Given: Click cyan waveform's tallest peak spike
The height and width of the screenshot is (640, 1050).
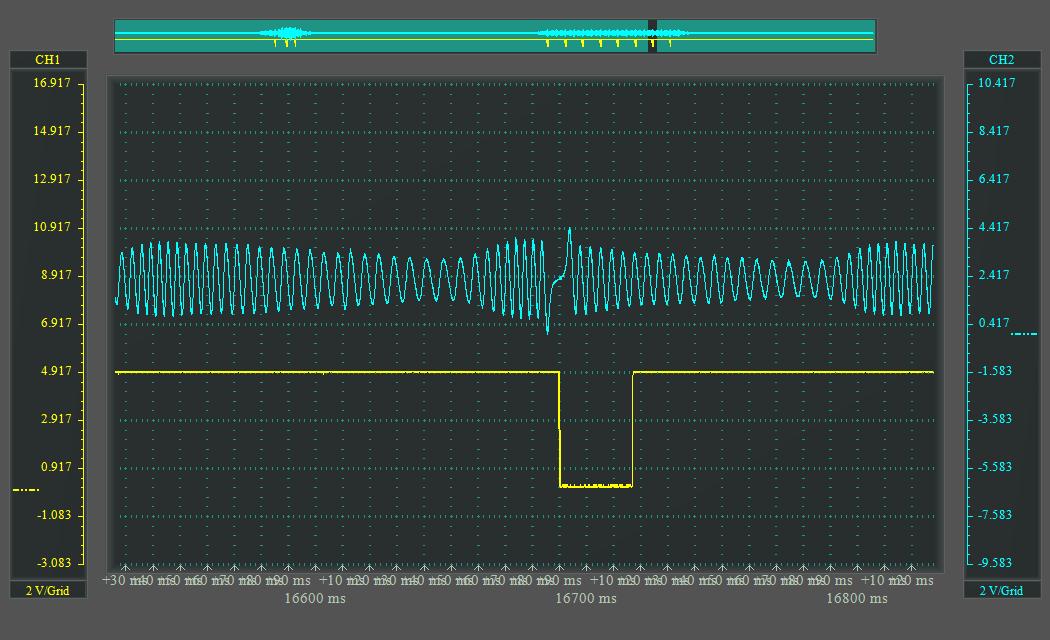Looking at the screenshot, I should coord(570,230).
